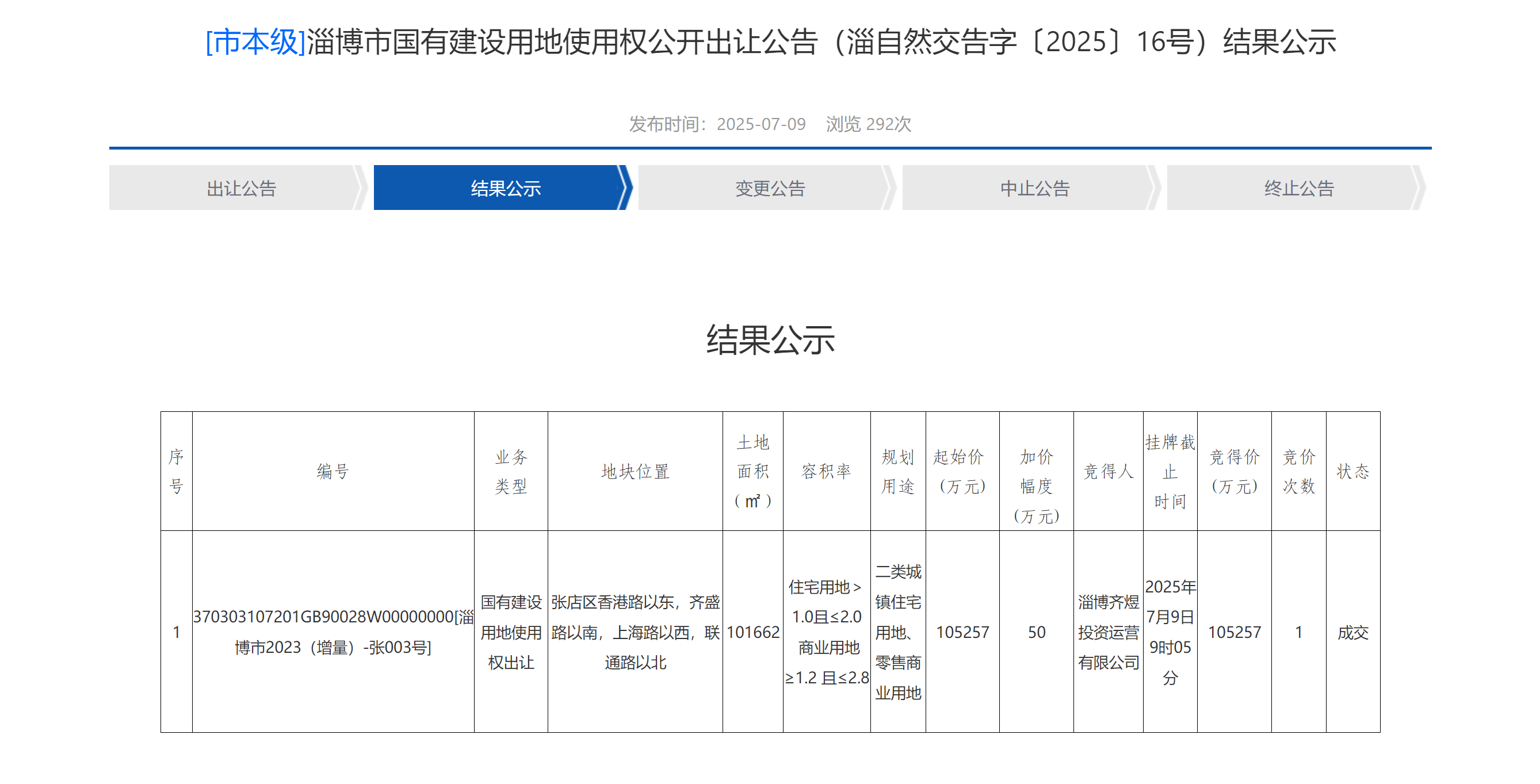The height and width of the screenshot is (784, 1540).
Task: Select the 起始价（万元） column header
Action: pos(962,472)
